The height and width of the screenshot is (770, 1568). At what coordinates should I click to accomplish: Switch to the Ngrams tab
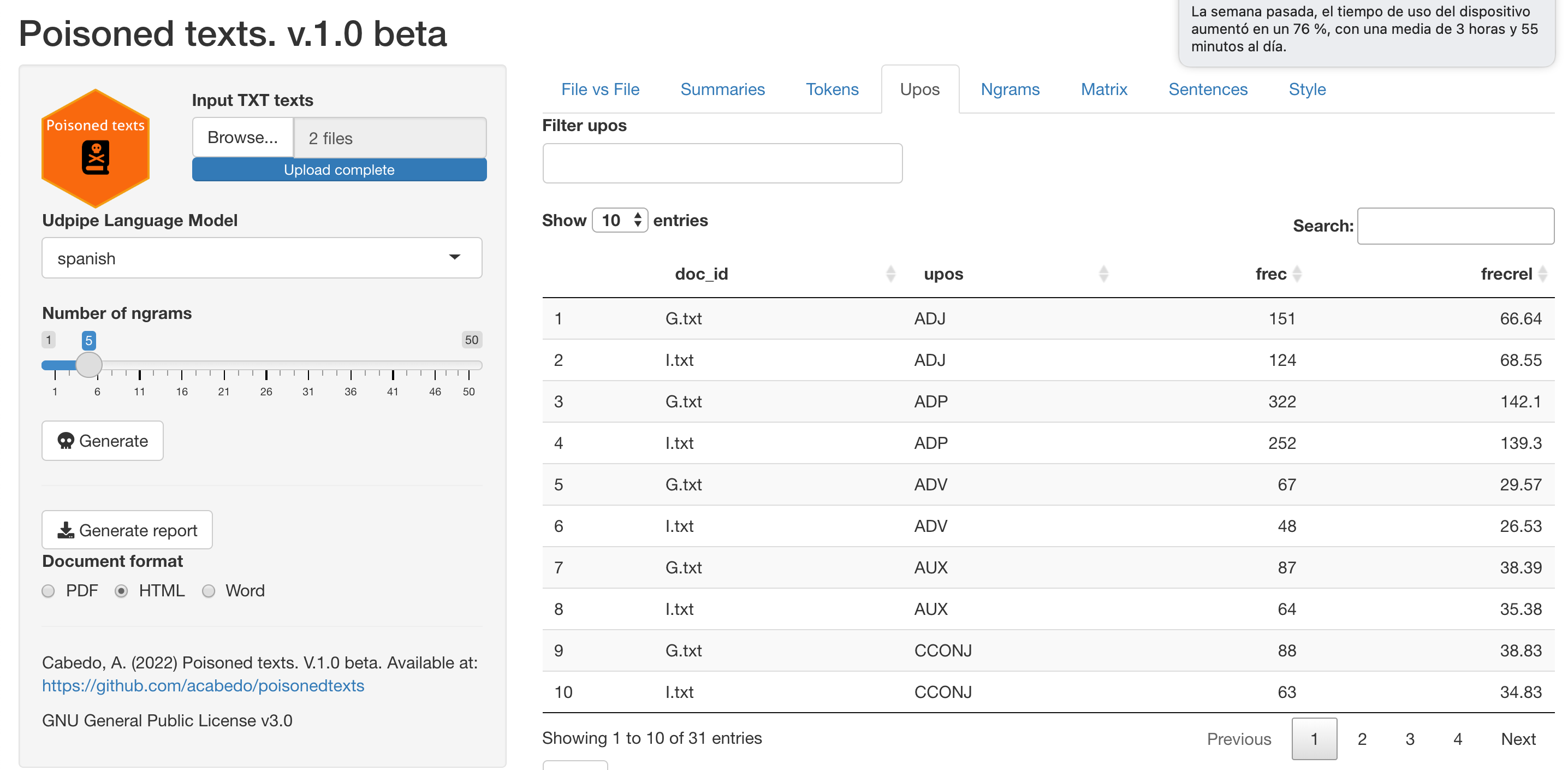(1010, 90)
